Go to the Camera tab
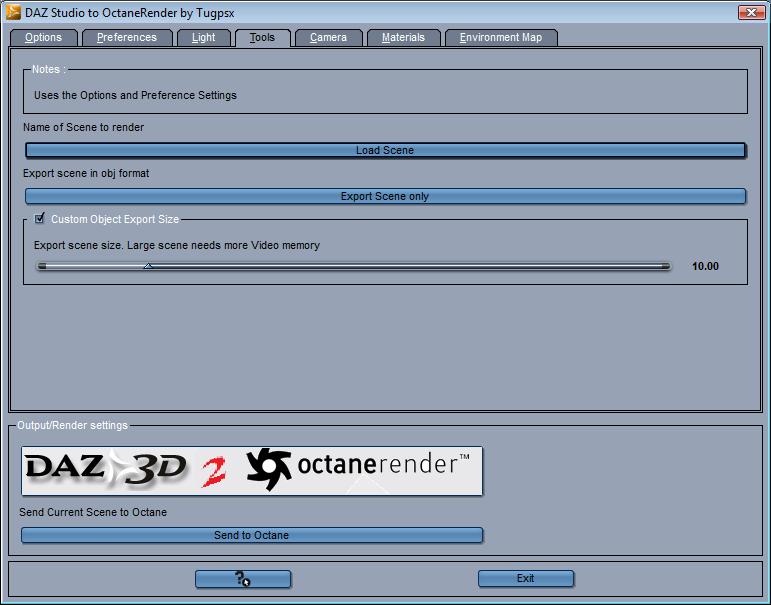Viewport: 771px width, 605px height. pos(328,37)
